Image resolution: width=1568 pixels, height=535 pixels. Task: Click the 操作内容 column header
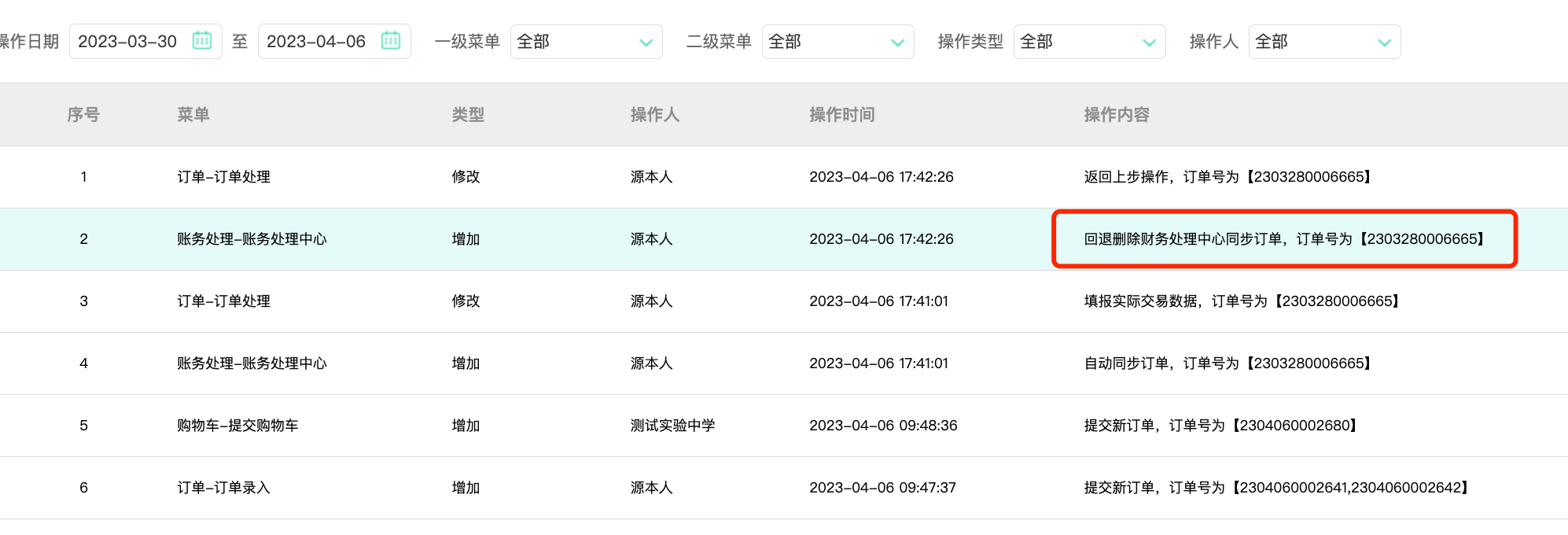1117,115
